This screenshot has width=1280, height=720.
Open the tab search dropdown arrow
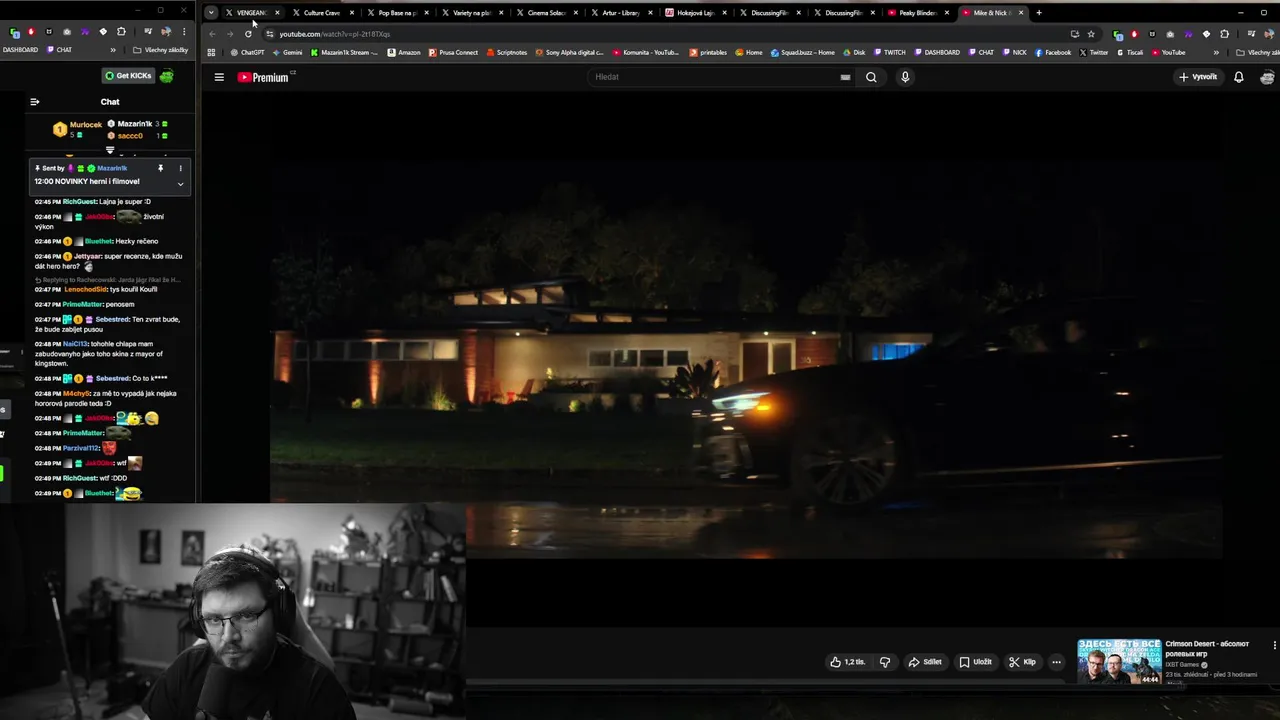coord(211,13)
